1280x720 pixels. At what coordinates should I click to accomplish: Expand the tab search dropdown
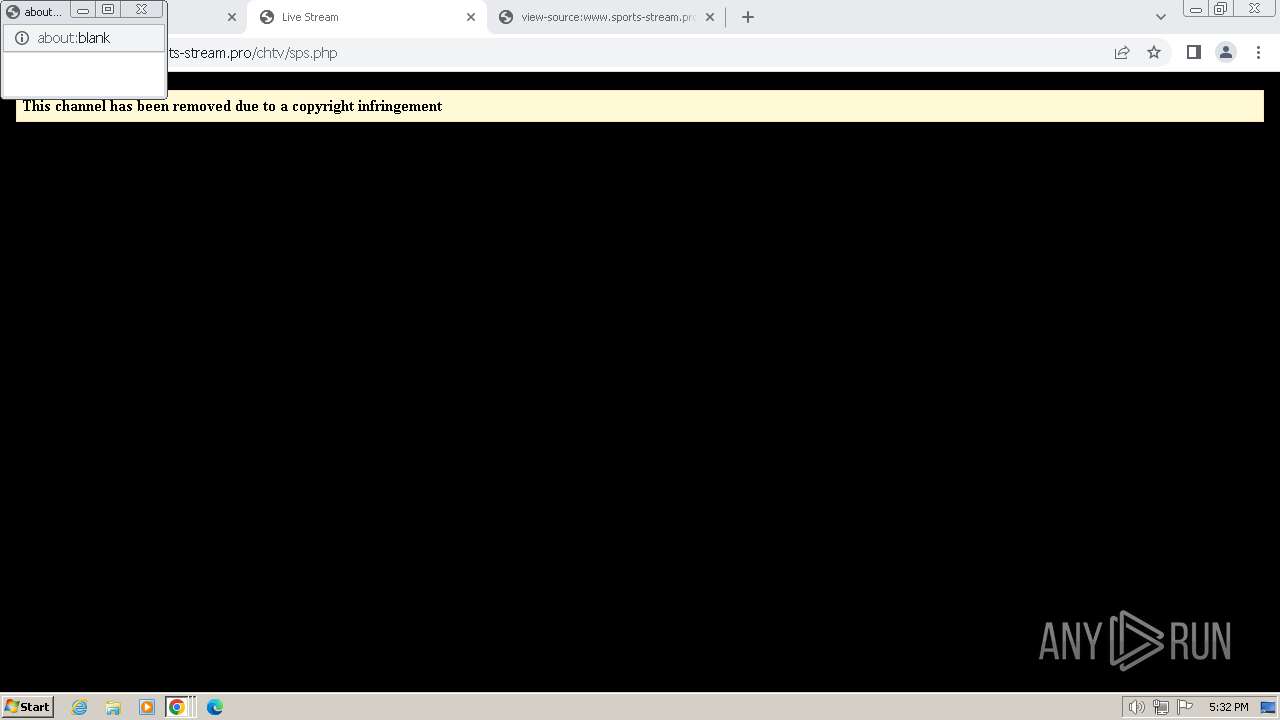tap(1161, 17)
